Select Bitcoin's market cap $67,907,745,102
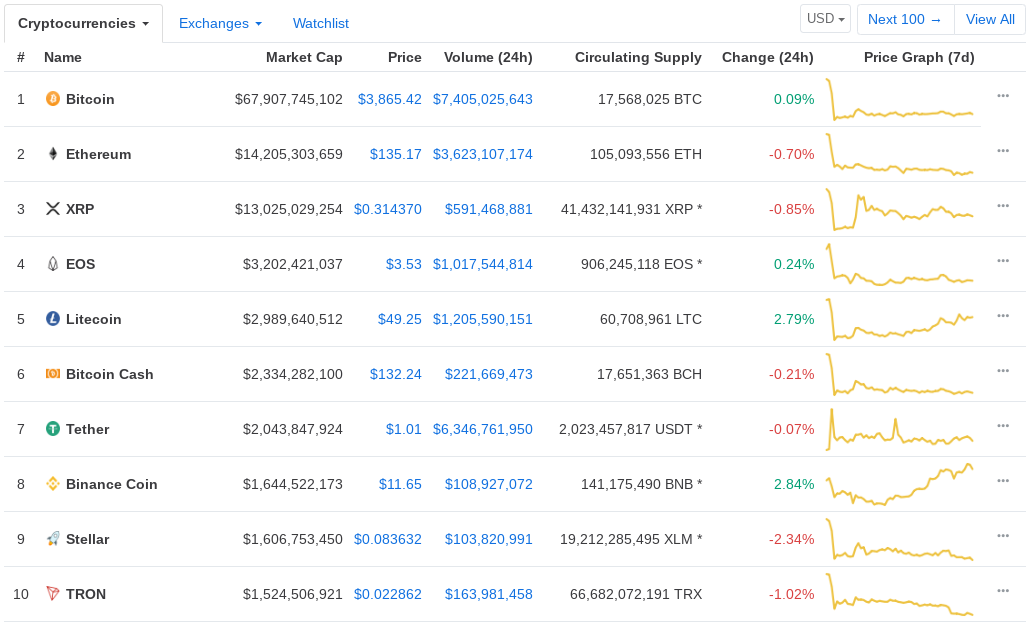This screenshot has width=1028, height=626. [288, 99]
